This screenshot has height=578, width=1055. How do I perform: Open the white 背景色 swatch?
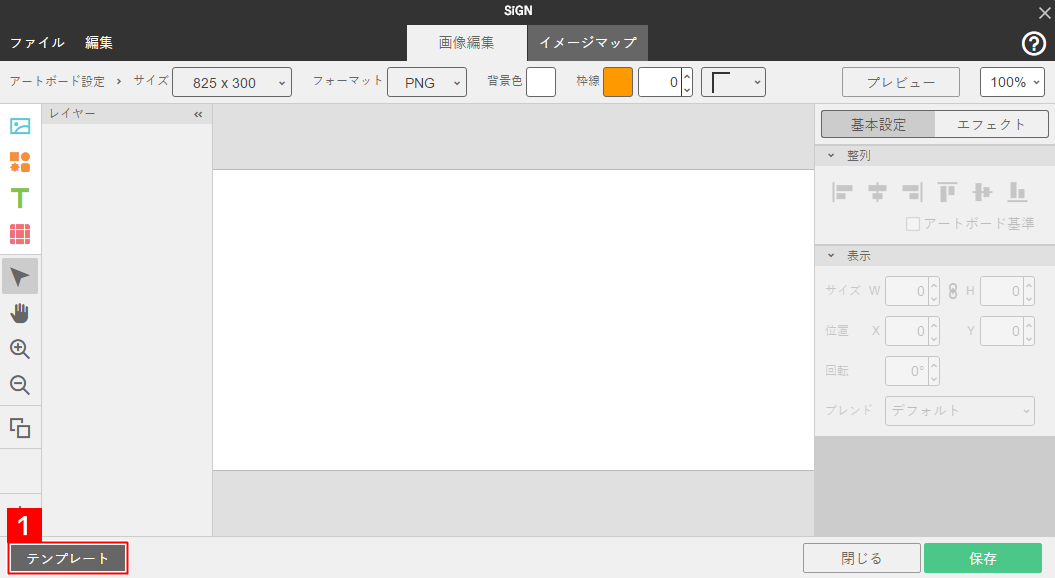(x=541, y=82)
